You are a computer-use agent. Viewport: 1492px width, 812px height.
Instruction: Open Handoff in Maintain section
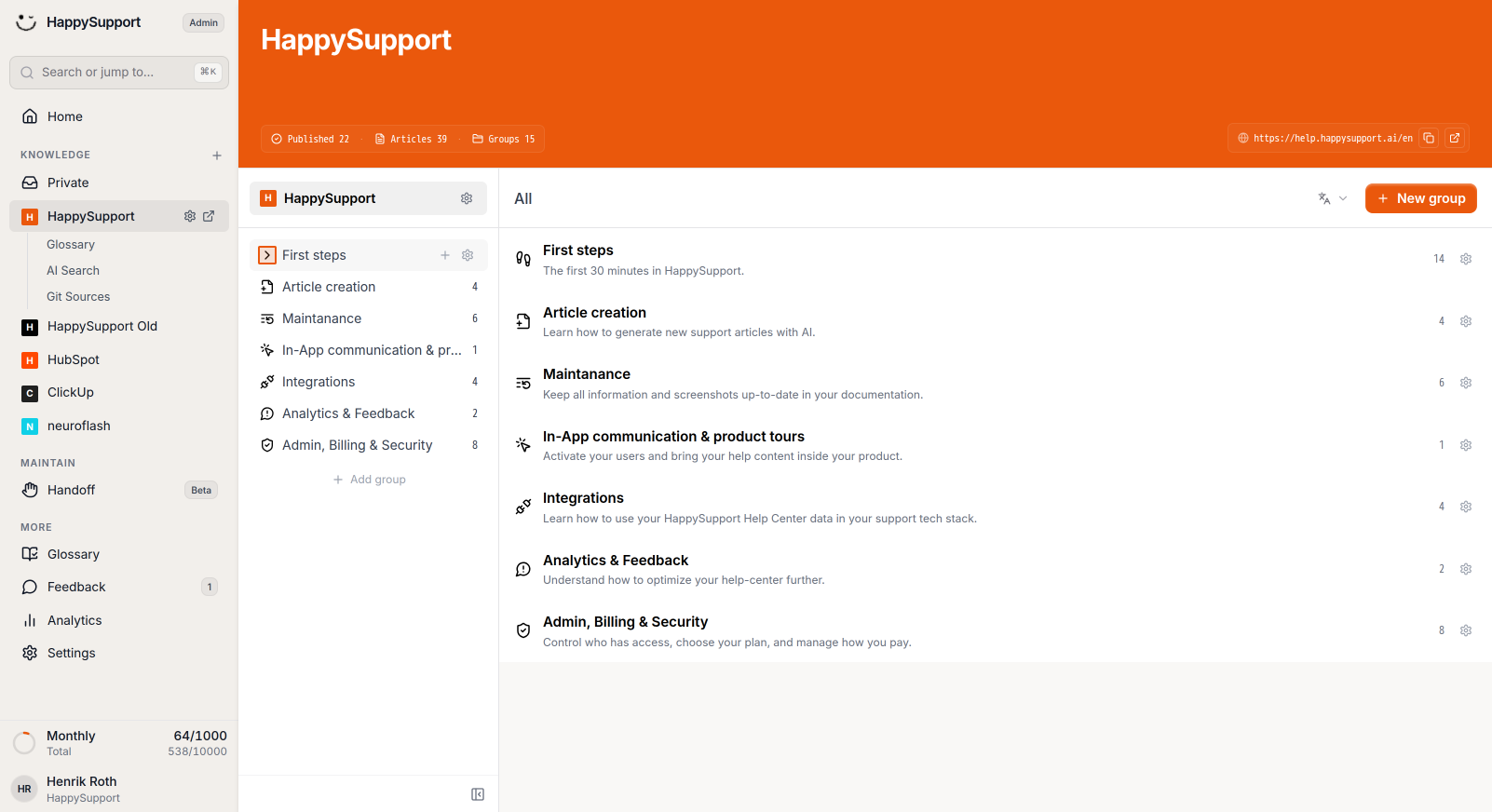pyautogui.click(x=119, y=490)
